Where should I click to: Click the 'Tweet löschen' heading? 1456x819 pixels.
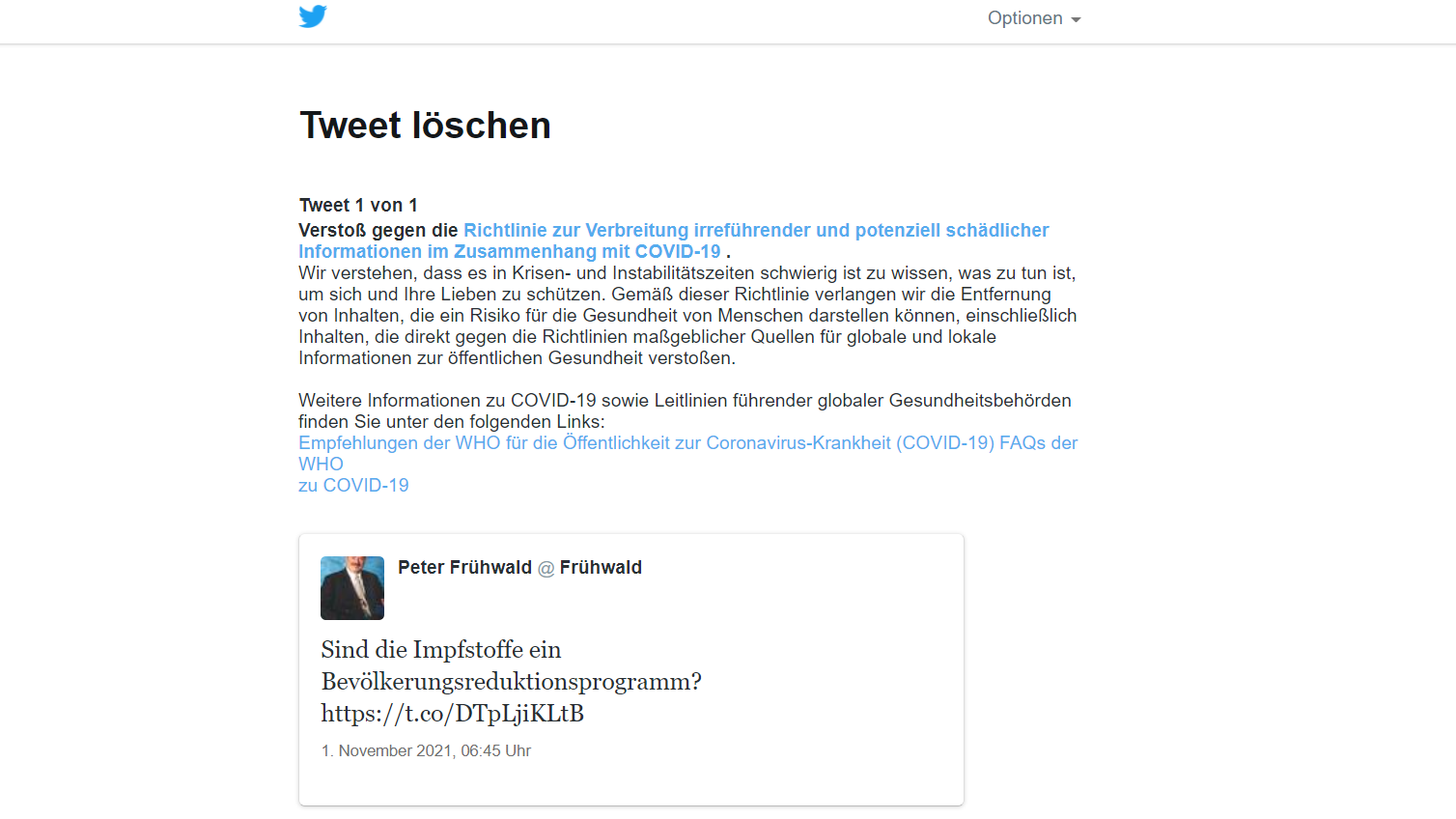pyautogui.click(x=425, y=126)
